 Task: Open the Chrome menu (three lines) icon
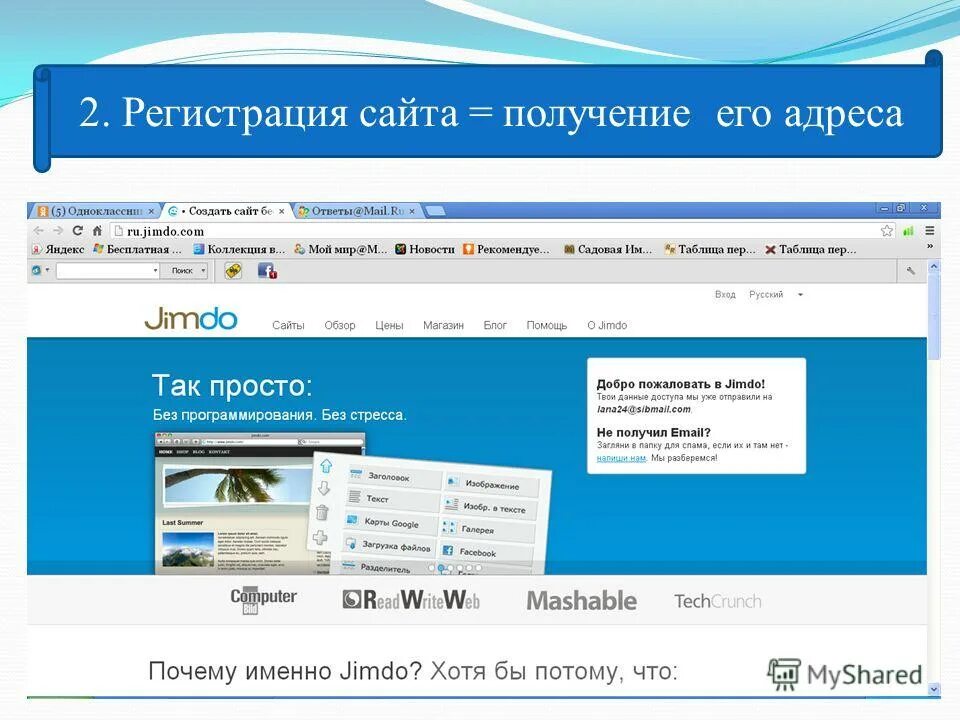point(929,231)
